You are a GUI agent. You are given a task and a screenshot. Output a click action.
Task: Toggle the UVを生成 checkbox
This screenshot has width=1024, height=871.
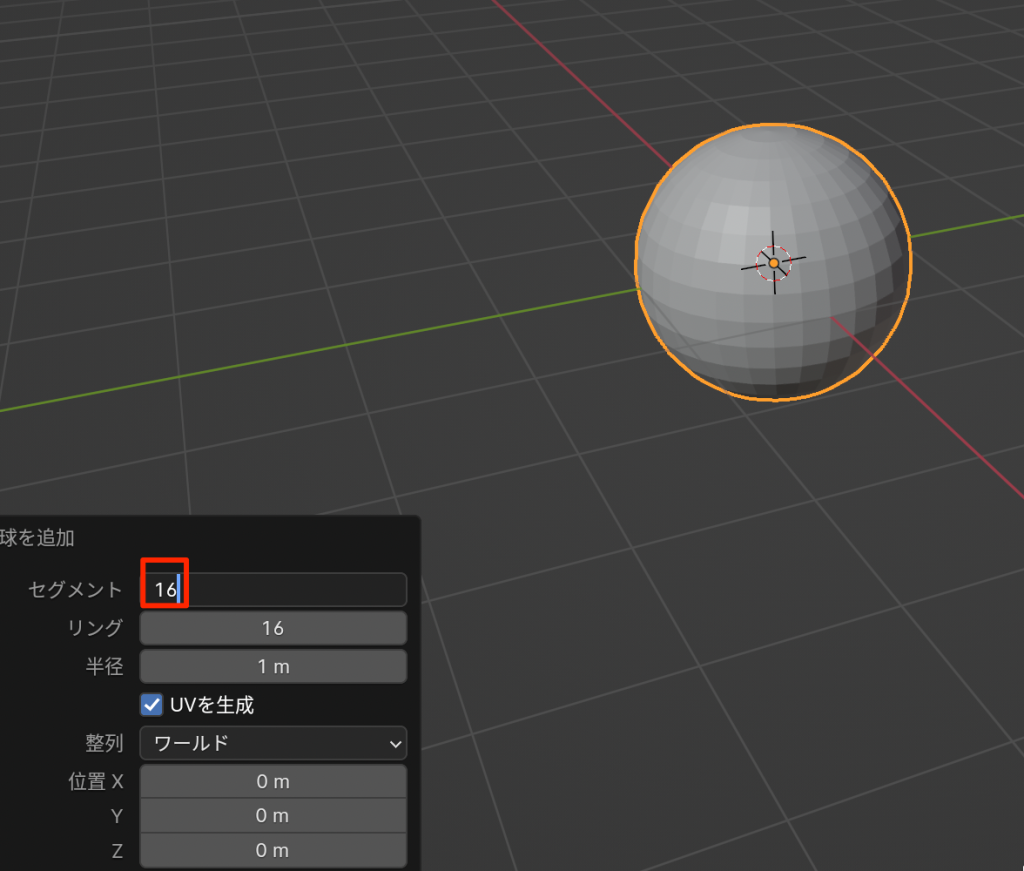[x=152, y=705]
